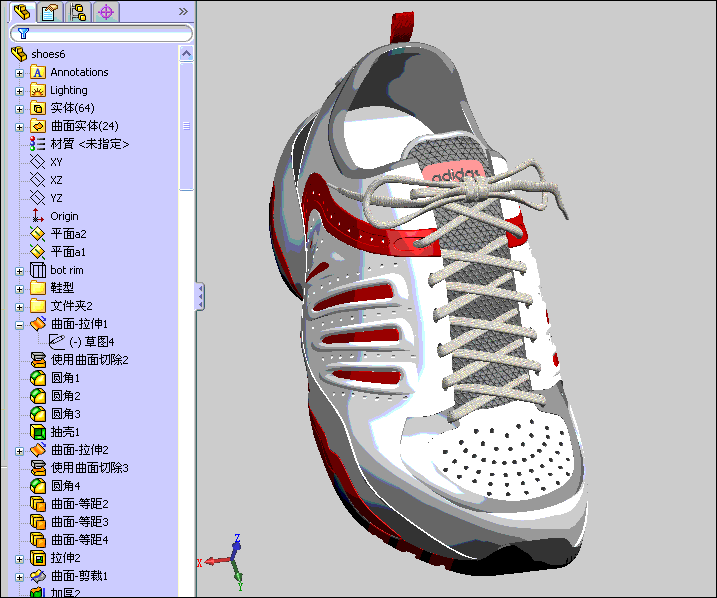Viewport: 717px width, 598px height.
Task: Expand the 实体(64) solid bodies folder
Action: pyautogui.click(x=19, y=109)
